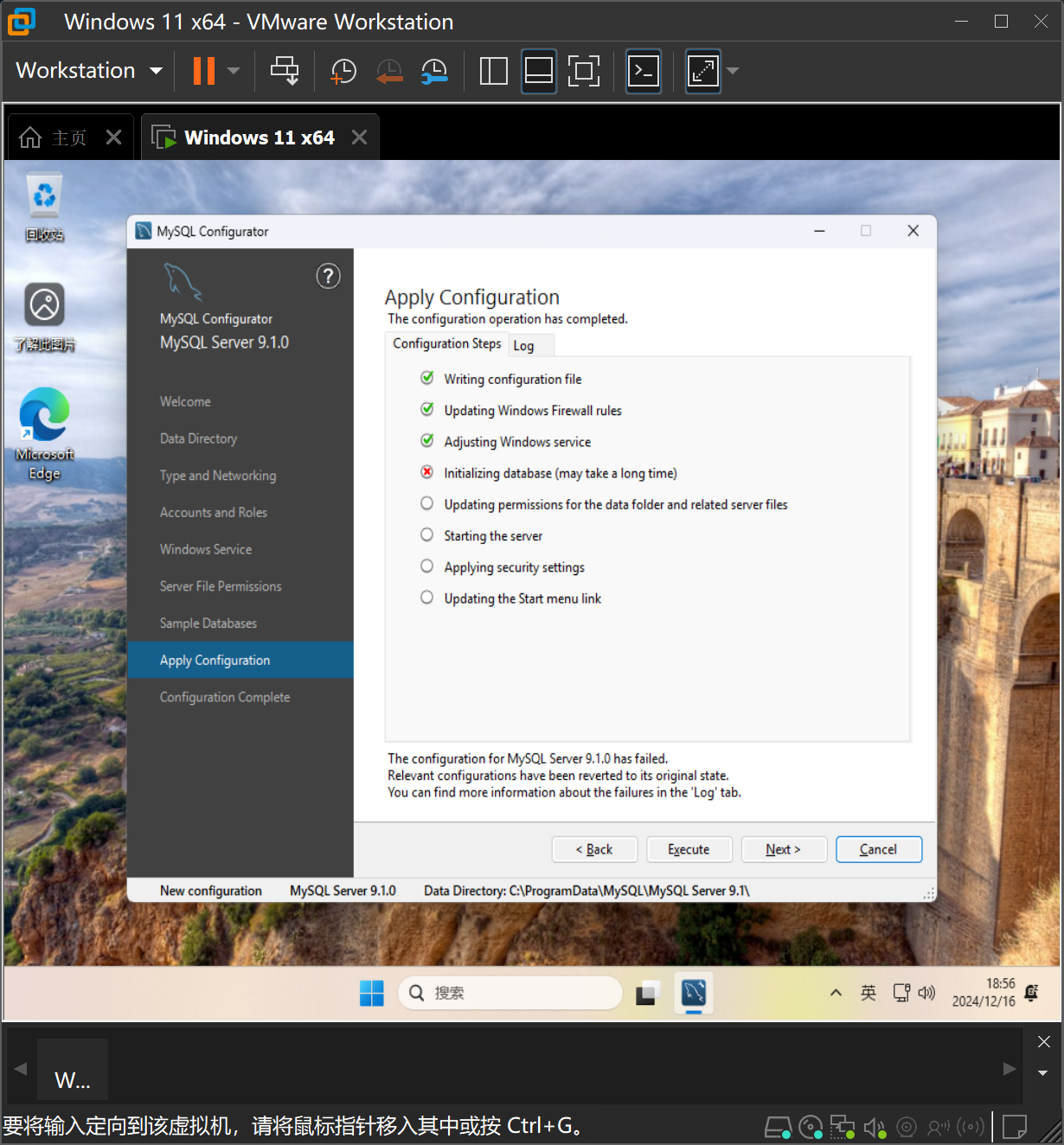Click the Back button
1064x1145 pixels.
(594, 849)
